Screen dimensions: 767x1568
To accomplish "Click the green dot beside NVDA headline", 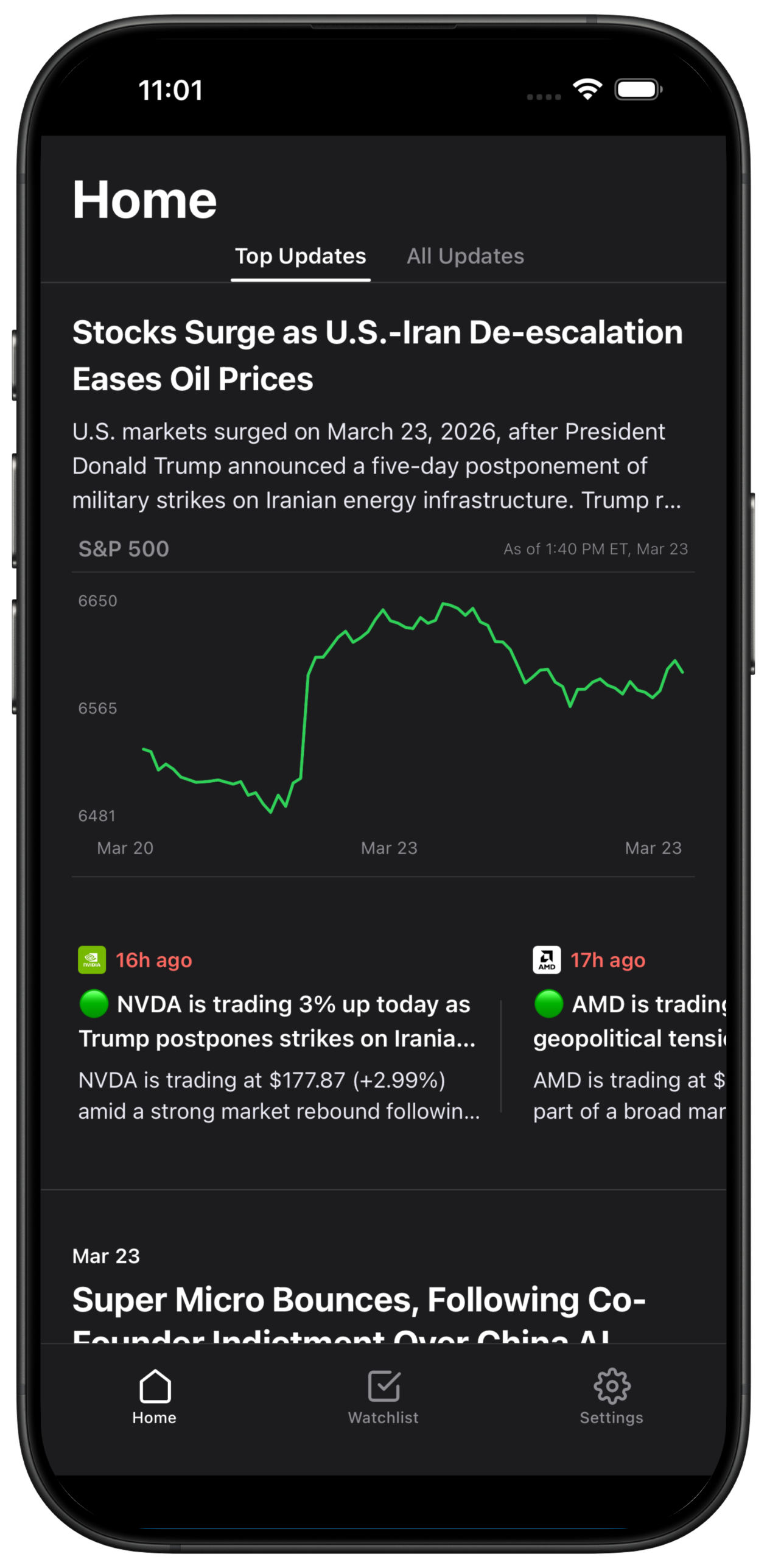I will click(x=94, y=1004).
